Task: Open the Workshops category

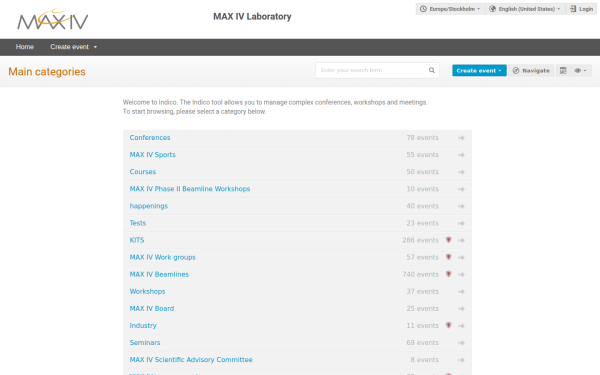Action: point(147,292)
